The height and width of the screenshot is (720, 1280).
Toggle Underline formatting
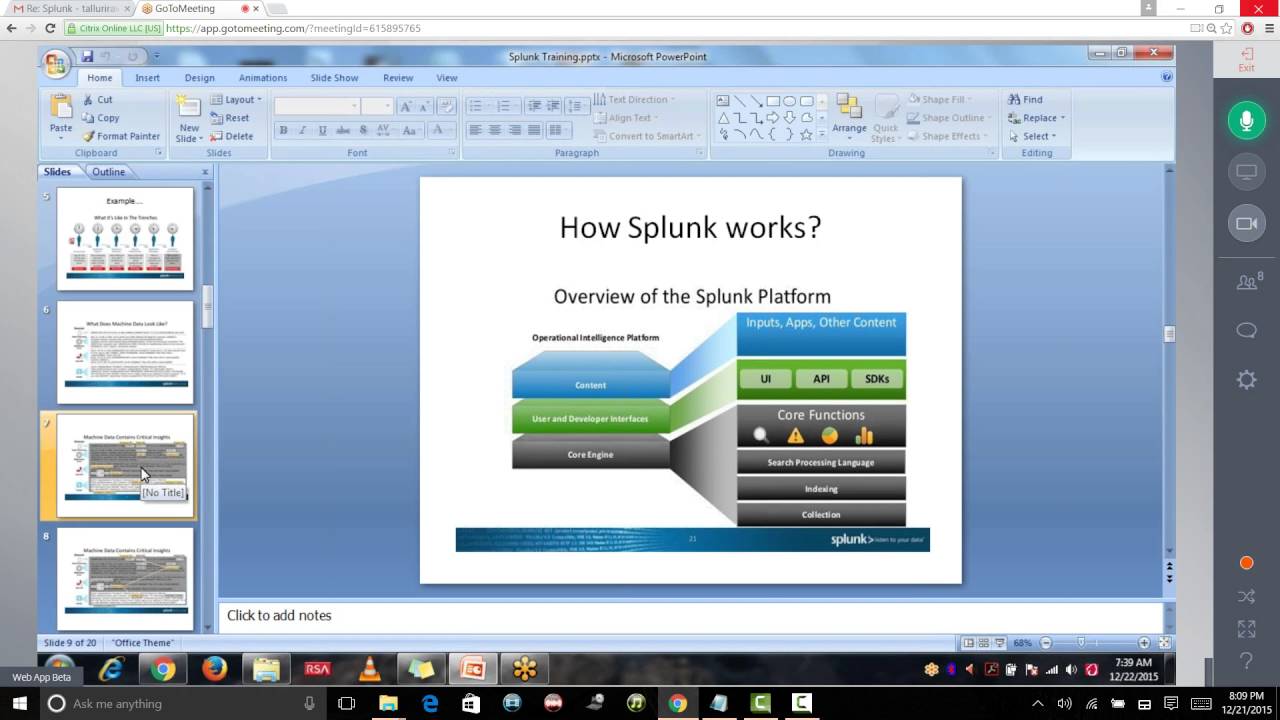(x=322, y=130)
